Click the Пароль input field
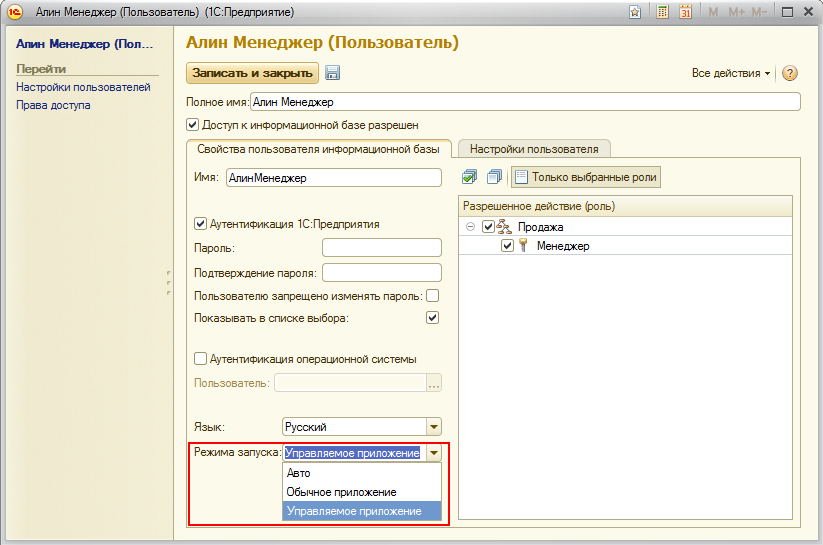The image size is (823, 545). pos(381,247)
